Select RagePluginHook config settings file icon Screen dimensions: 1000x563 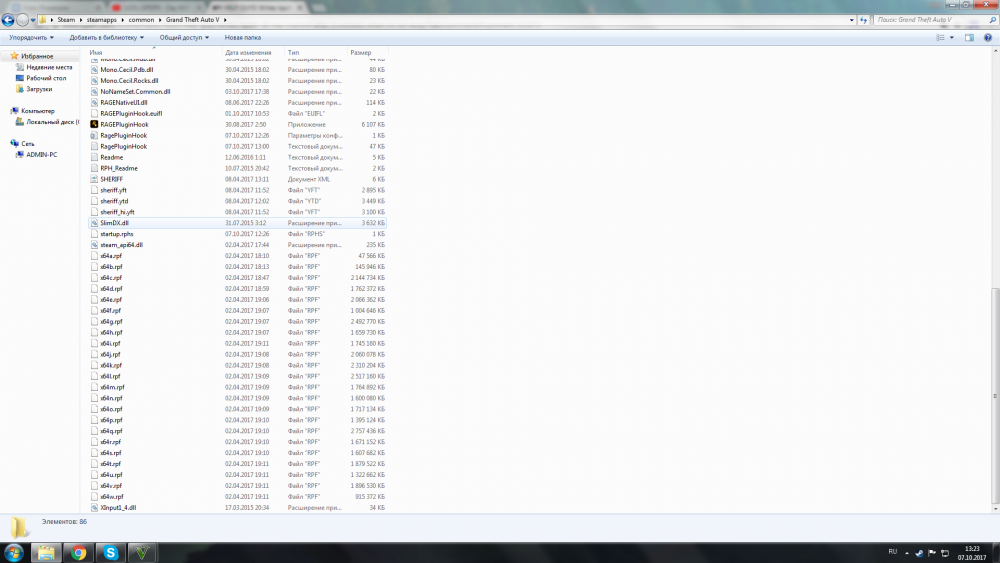pyautogui.click(x=94, y=135)
